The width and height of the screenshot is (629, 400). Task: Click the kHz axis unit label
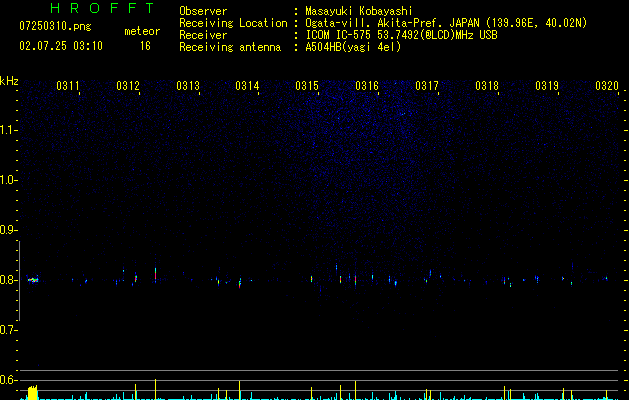[9, 81]
